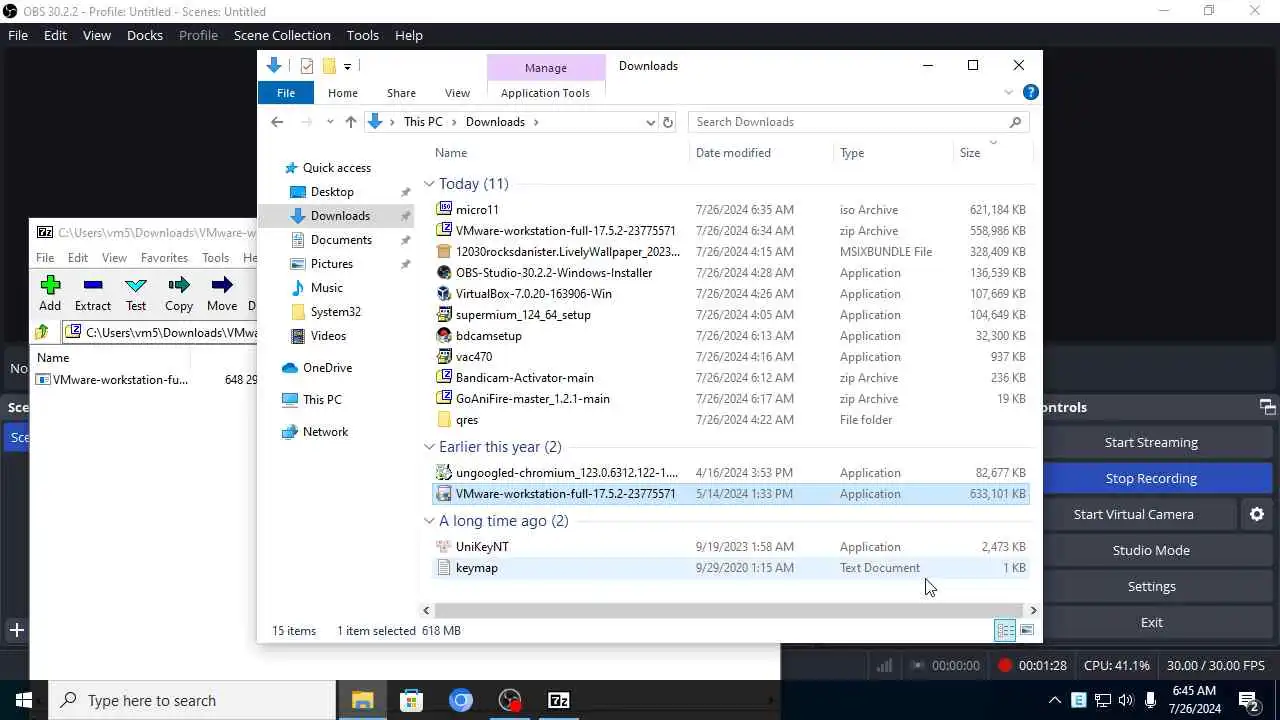Switch to details view layout icon
This screenshot has width=1280, height=720.
1005,630
